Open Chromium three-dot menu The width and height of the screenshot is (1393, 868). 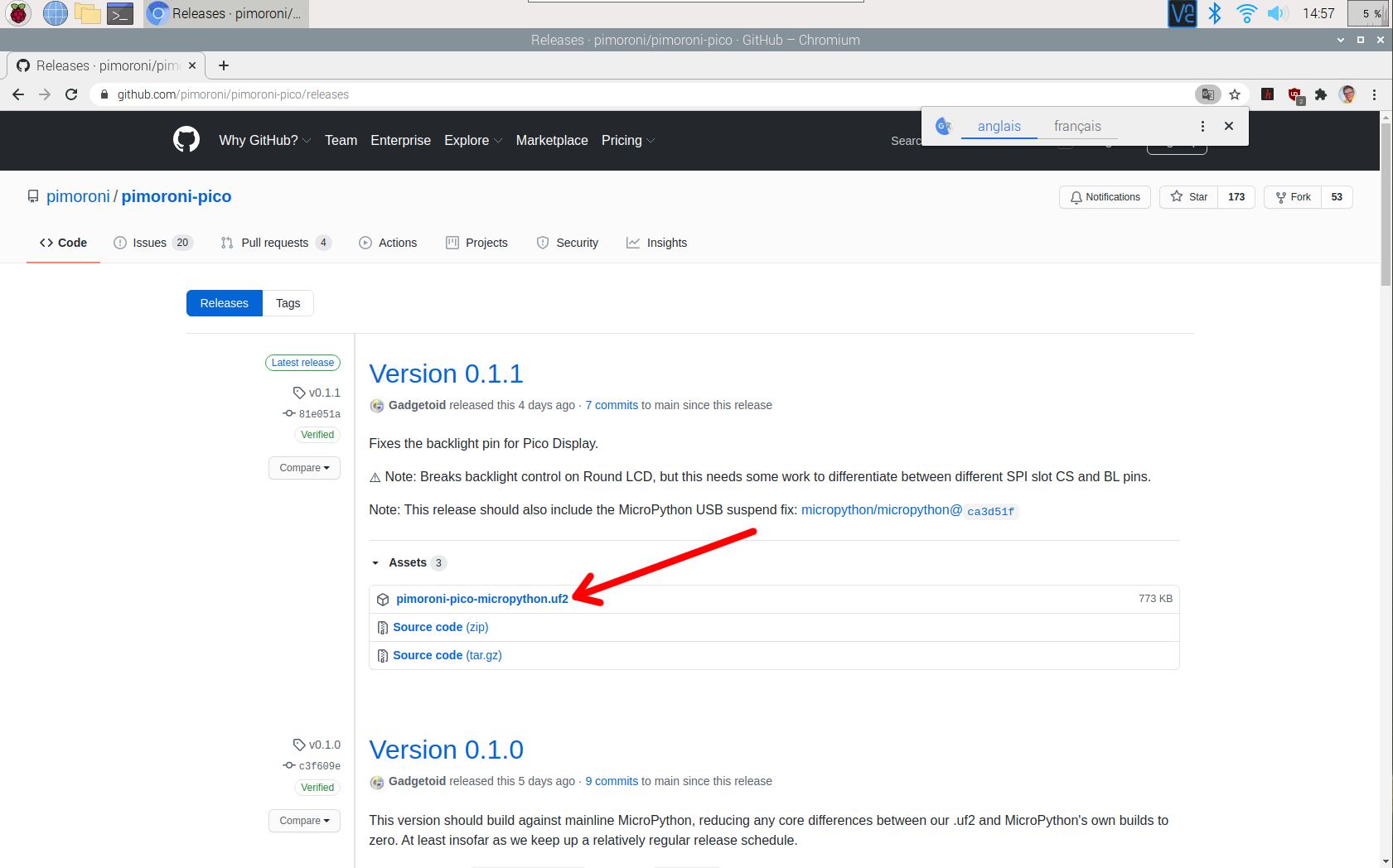pos(1374,94)
